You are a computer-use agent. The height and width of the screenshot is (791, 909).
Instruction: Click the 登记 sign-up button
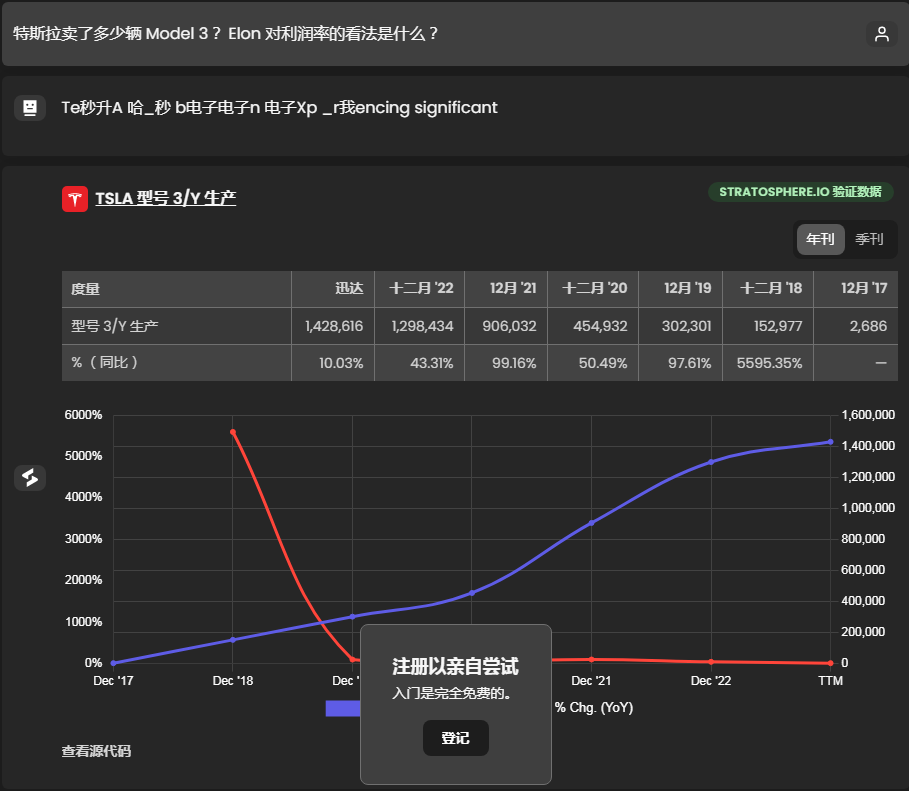tap(455, 738)
